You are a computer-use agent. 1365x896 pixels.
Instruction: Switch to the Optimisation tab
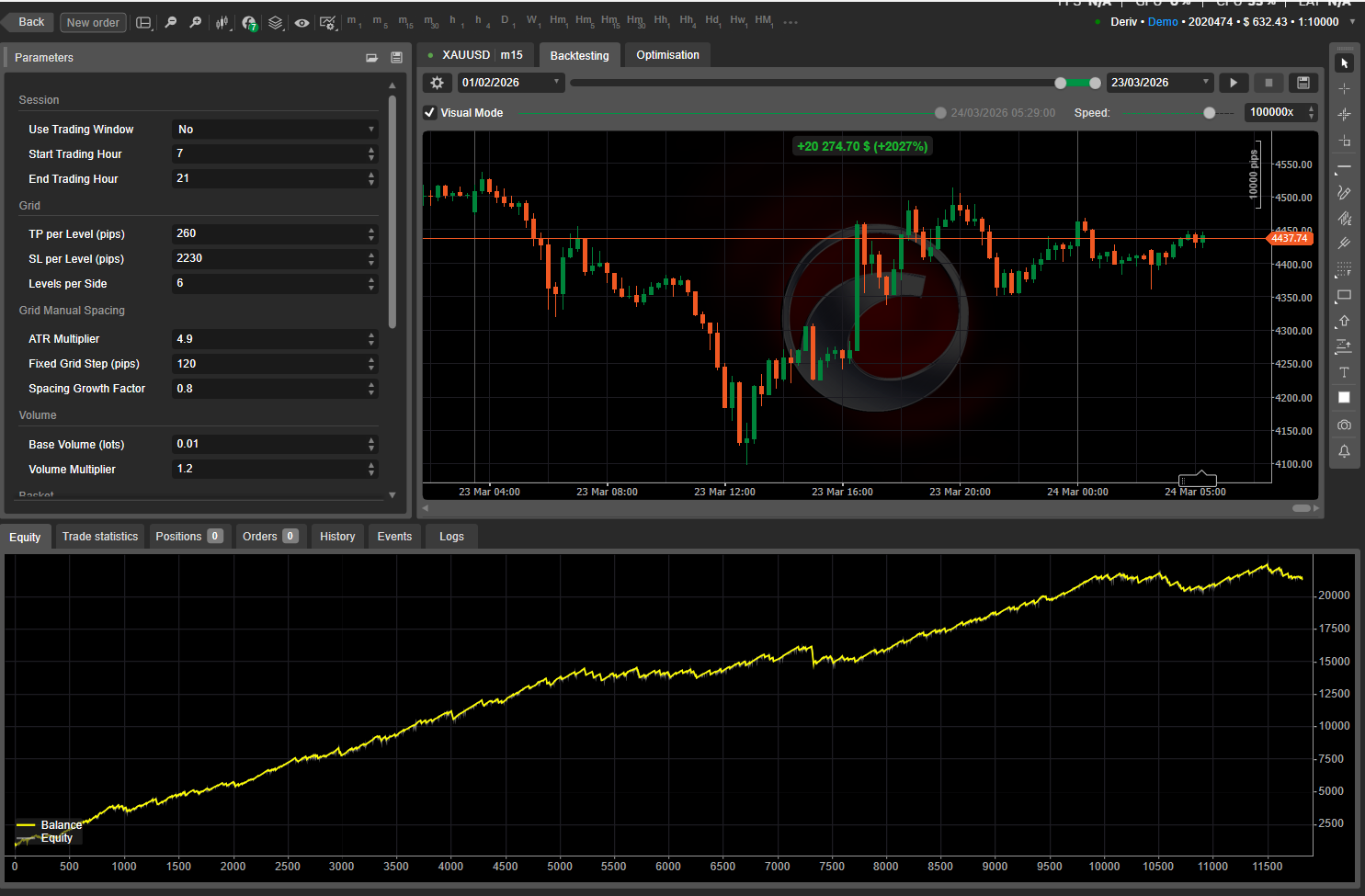tap(667, 55)
